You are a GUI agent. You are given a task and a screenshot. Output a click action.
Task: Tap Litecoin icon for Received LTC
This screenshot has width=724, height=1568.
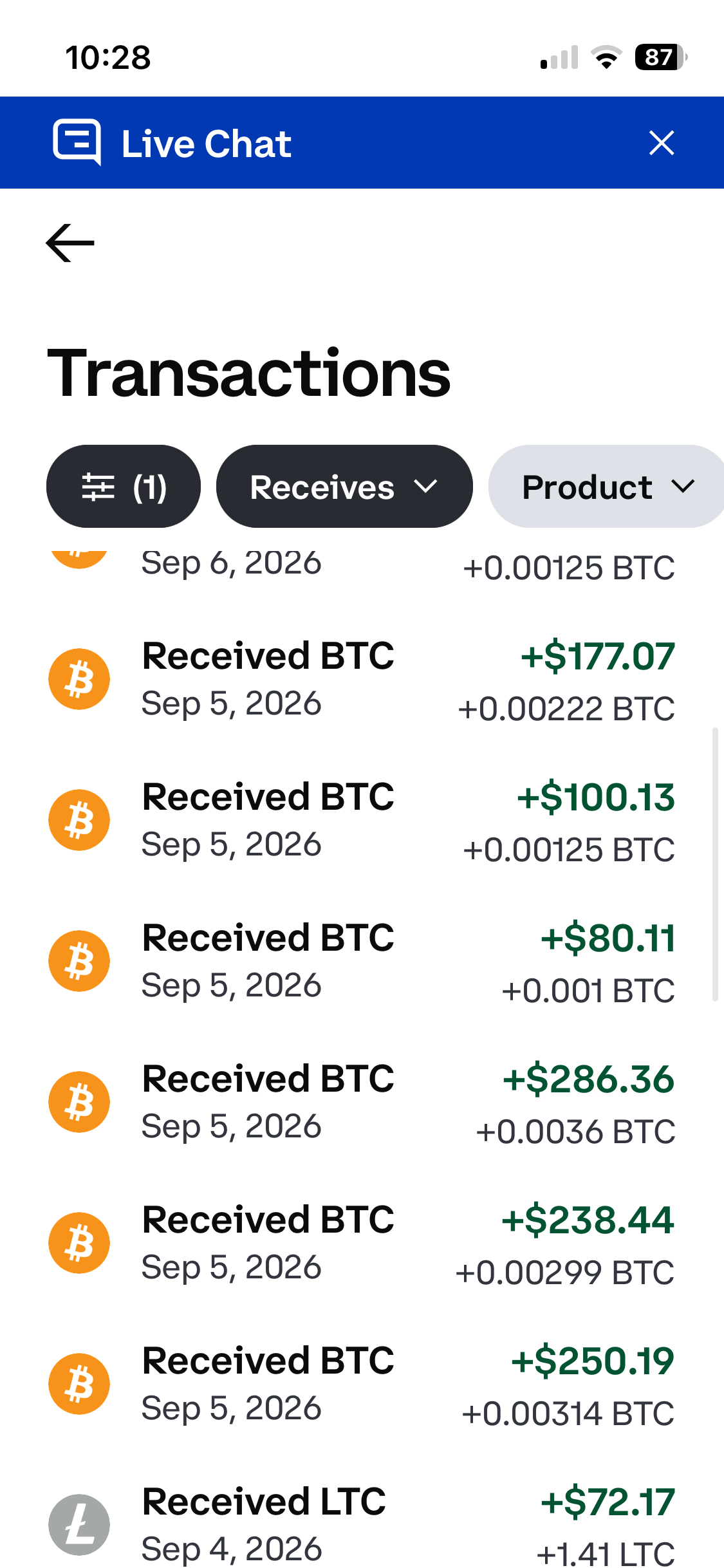[x=79, y=1525]
